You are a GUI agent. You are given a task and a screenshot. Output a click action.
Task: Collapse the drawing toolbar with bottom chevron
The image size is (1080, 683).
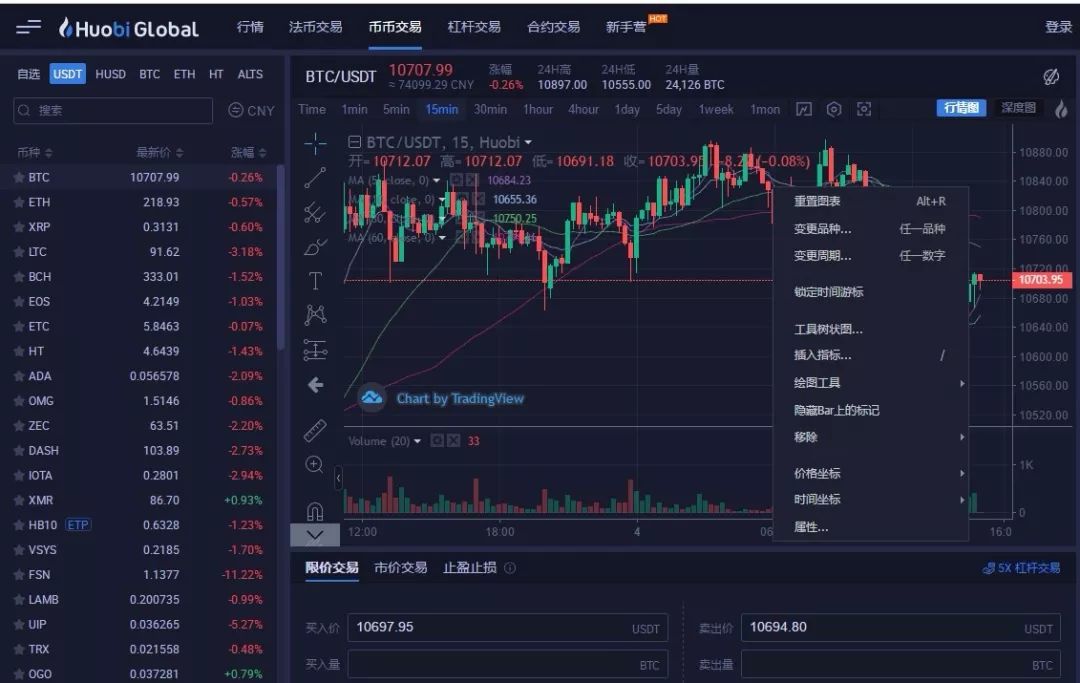coord(315,535)
